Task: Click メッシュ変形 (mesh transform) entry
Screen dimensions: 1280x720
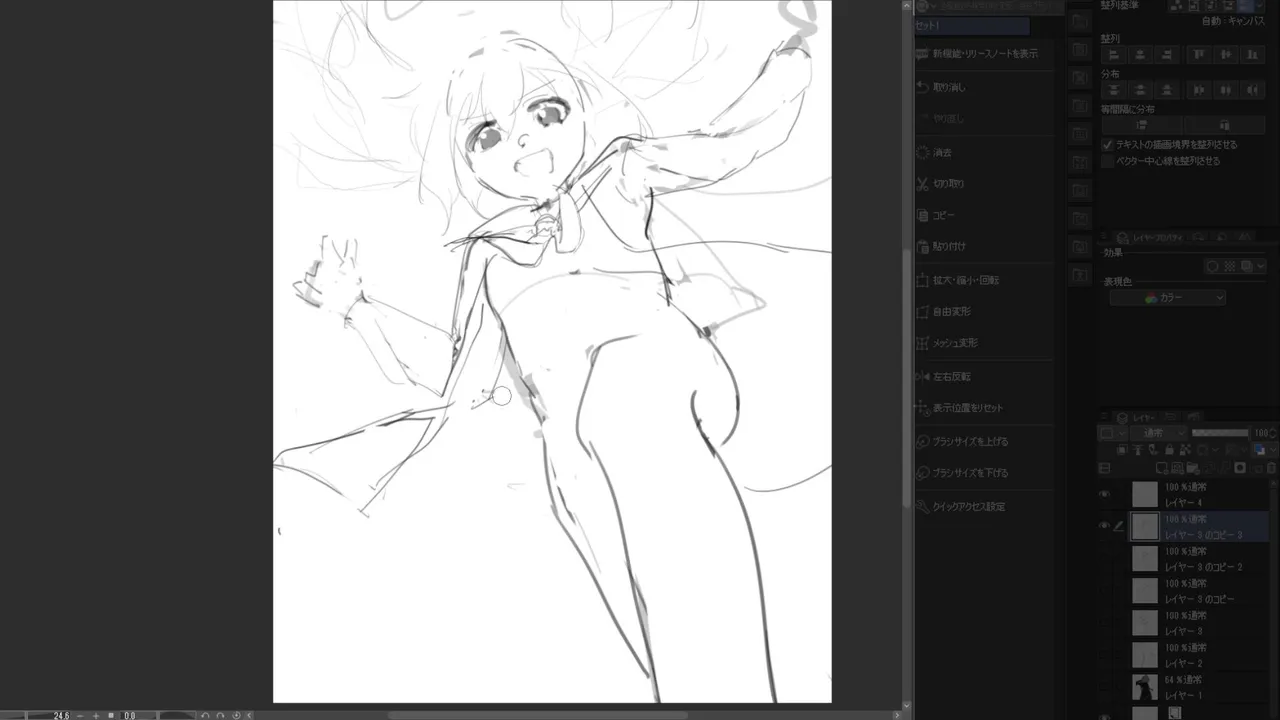Action: (x=984, y=342)
